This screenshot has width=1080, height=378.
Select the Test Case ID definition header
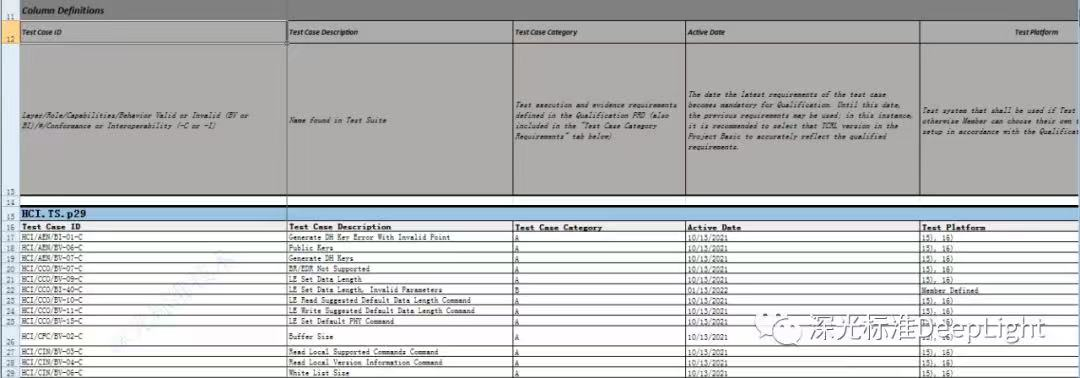154,32
